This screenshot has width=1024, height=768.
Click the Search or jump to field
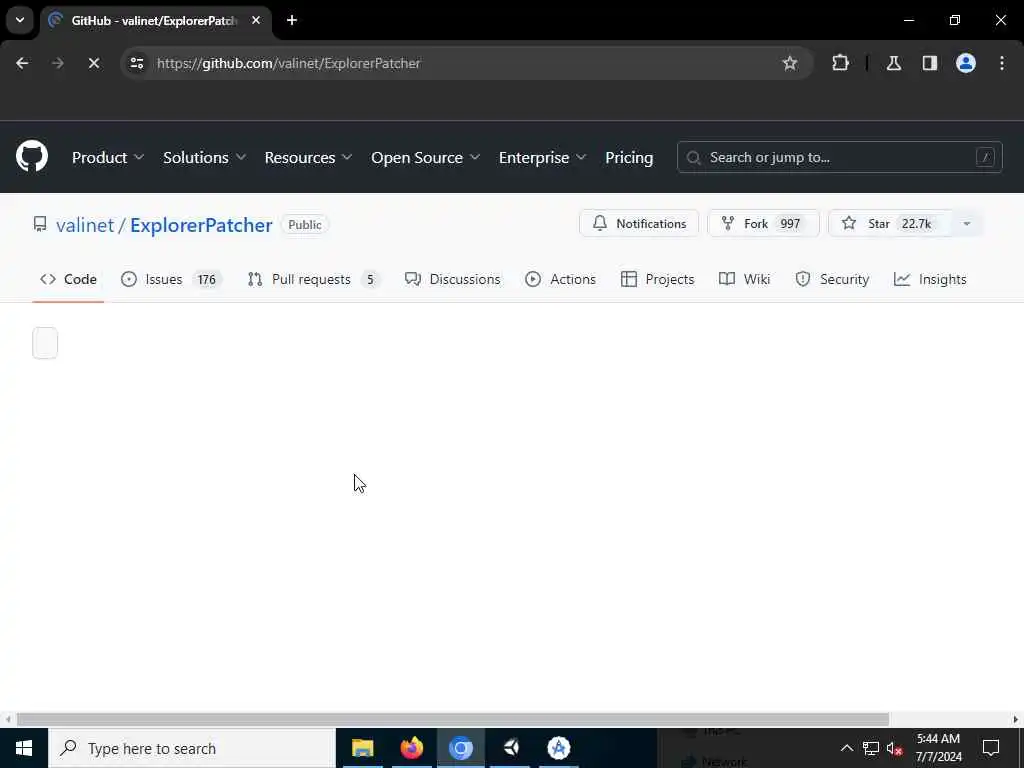(x=839, y=157)
